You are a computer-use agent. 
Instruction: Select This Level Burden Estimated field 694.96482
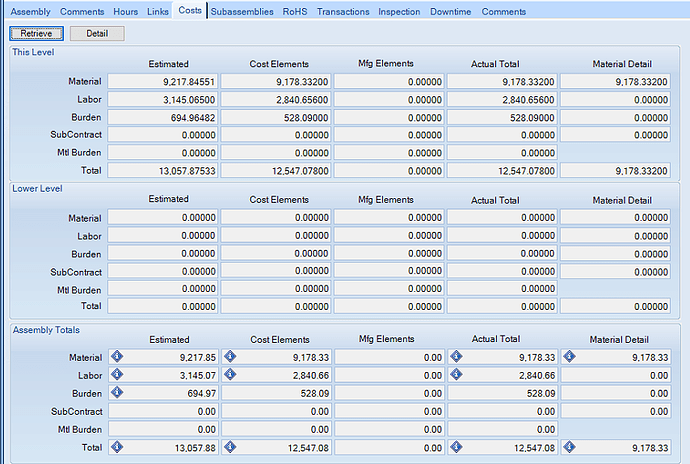coord(163,118)
